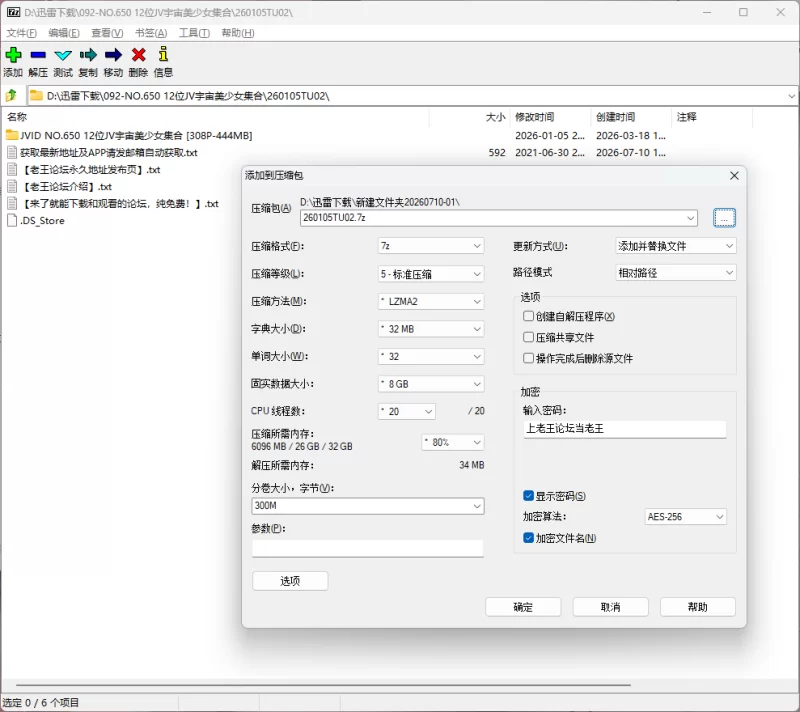
Task: Click the Extract (解压) minus icon
Action: pyautogui.click(x=38, y=55)
